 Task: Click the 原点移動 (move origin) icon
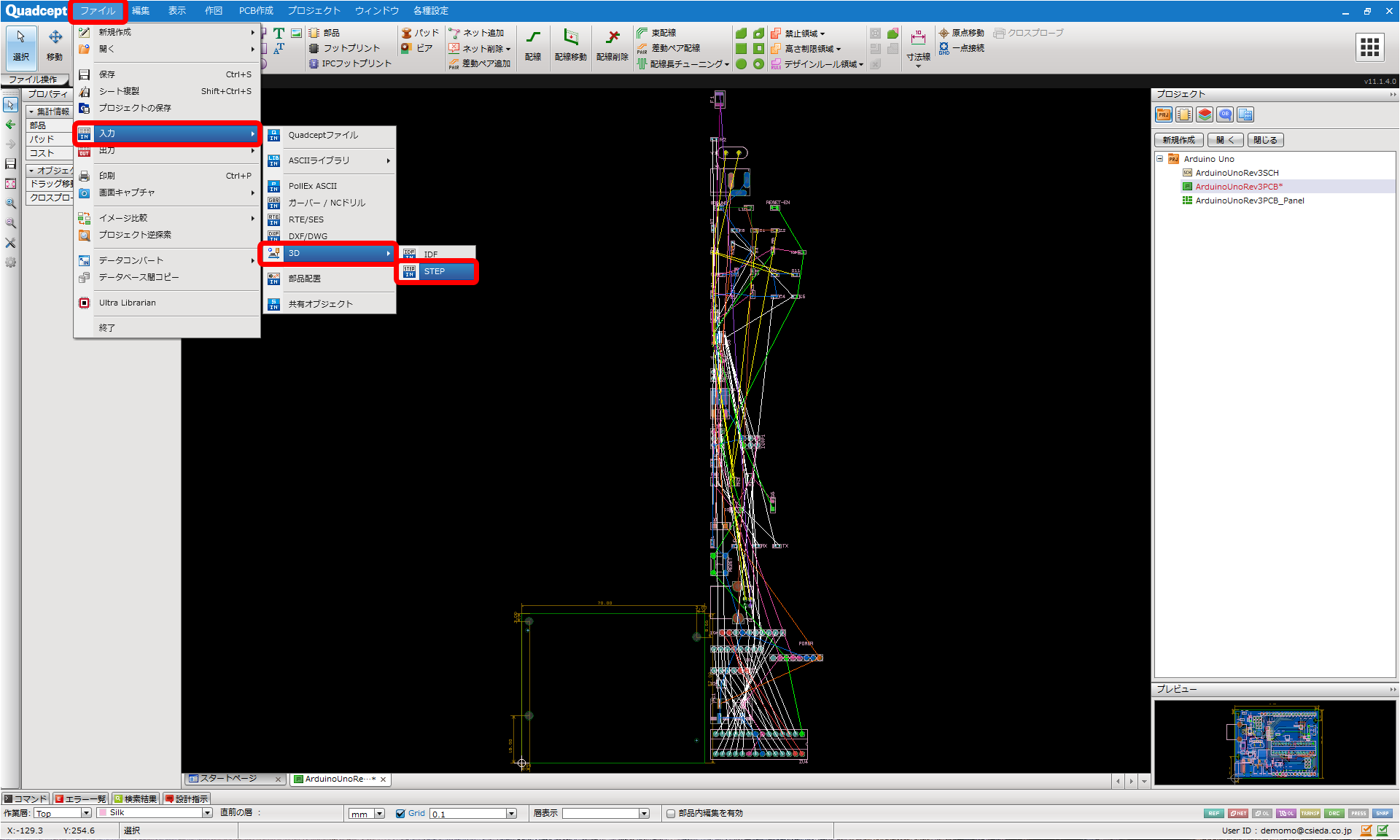pyautogui.click(x=961, y=33)
